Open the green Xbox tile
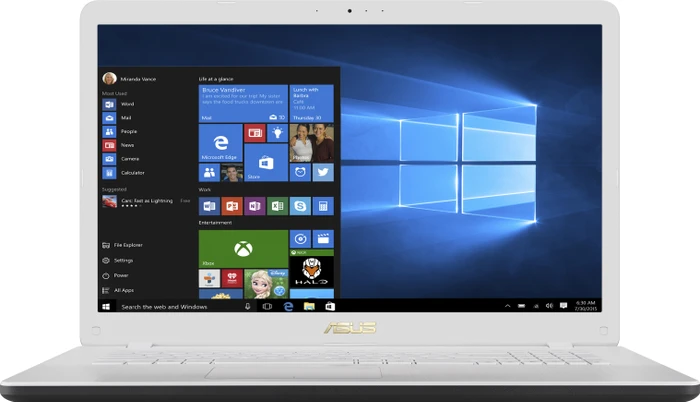This screenshot has width=700, height=402. [243, 249]
